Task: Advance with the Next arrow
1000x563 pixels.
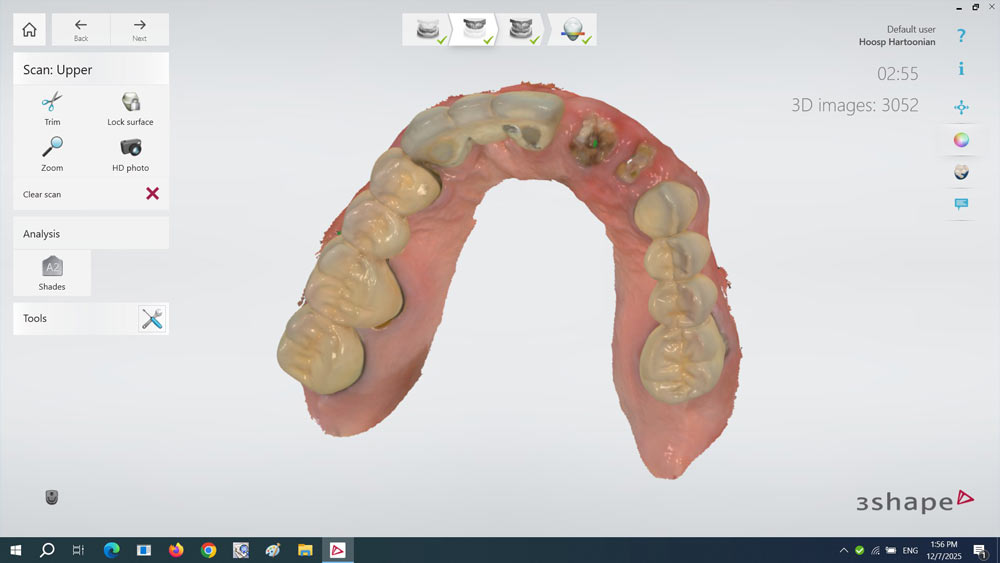Action: (x=139, y=30)
